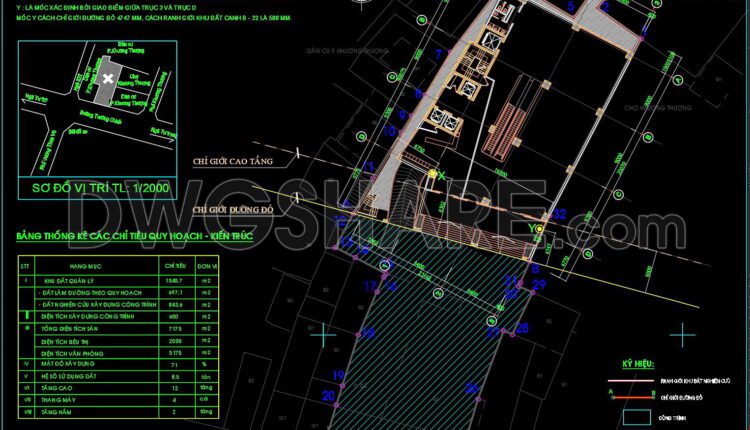Click 'CHỈ GIỚI ĐƯỜNG ĐỎ' text in the legend

coord(682,397)
